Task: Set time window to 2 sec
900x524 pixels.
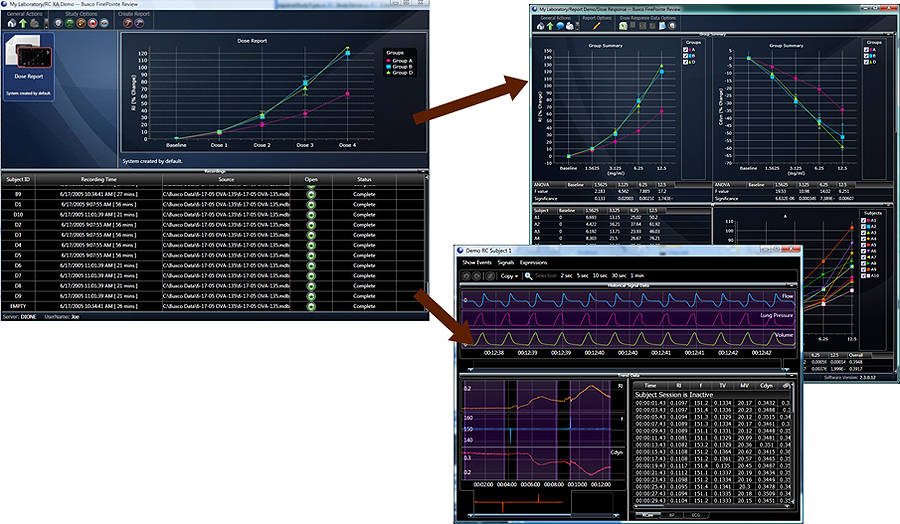Action: tap(567, 275)
